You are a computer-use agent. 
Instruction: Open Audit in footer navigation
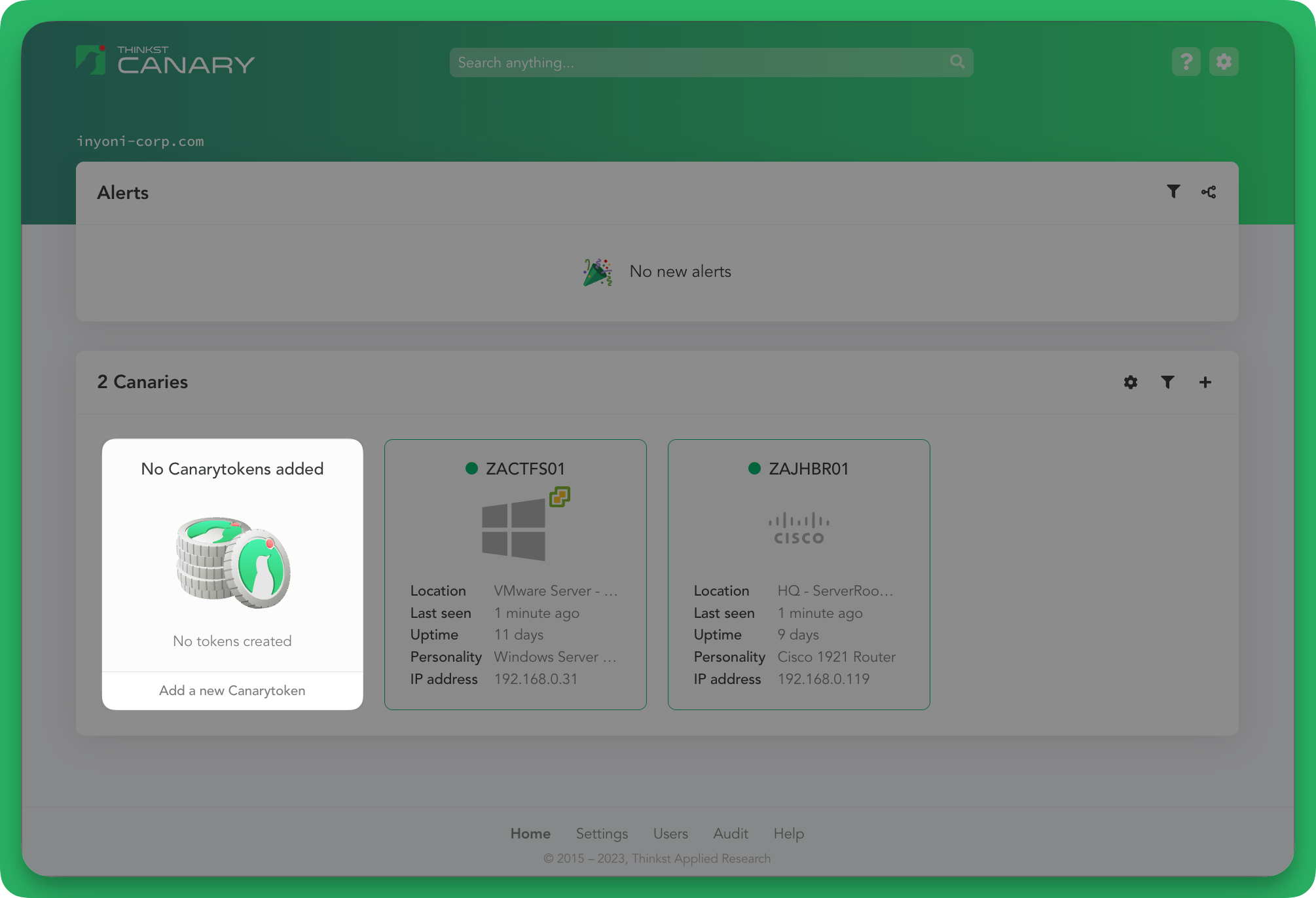[x=731, y=834]
